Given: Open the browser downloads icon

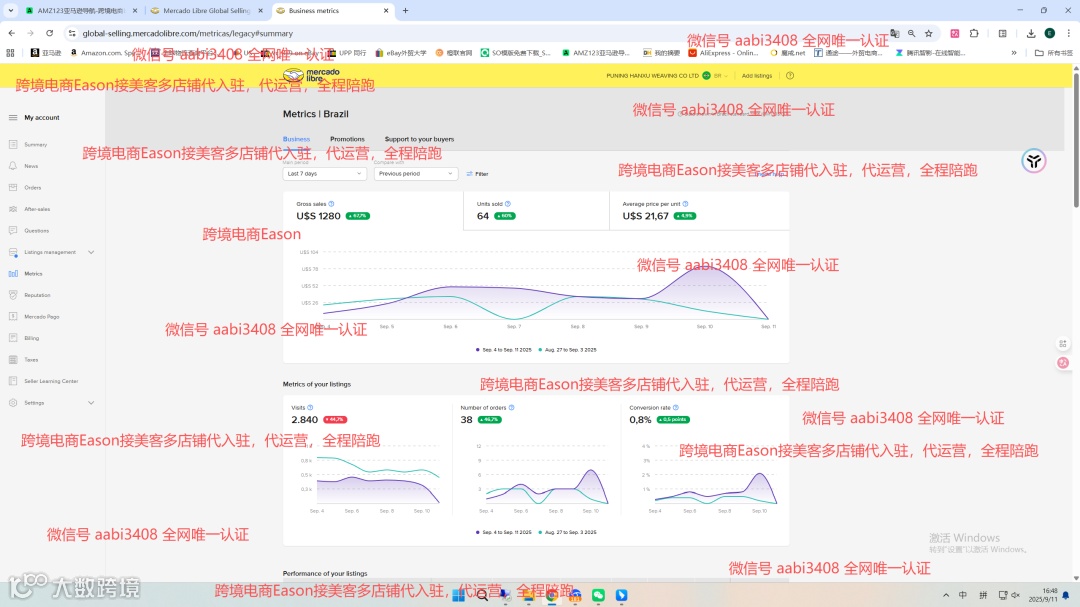Looking at the screenshot, I should (x=1030, y=33).
